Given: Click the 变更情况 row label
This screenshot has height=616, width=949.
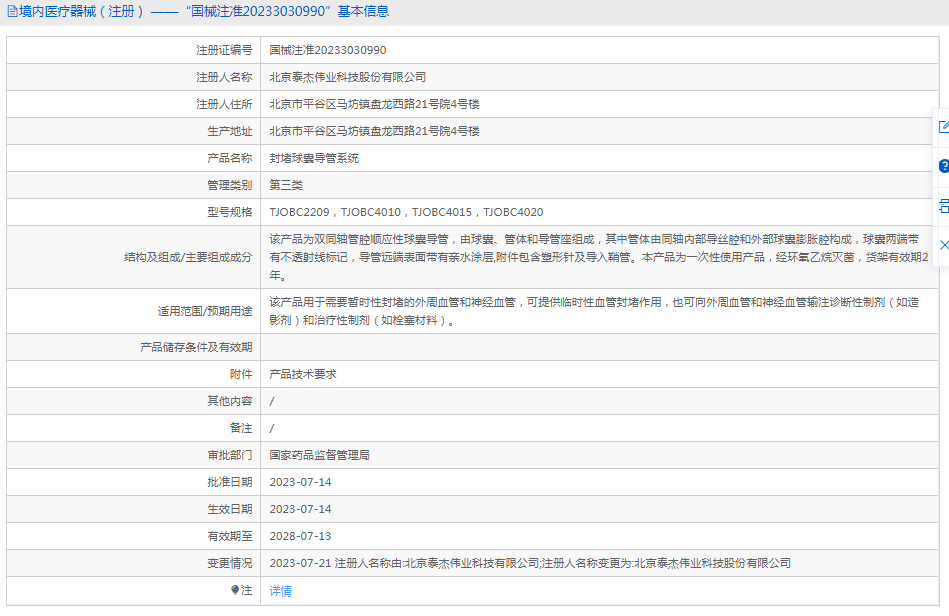Looking at the screenshot, I should tap(230, 563).
